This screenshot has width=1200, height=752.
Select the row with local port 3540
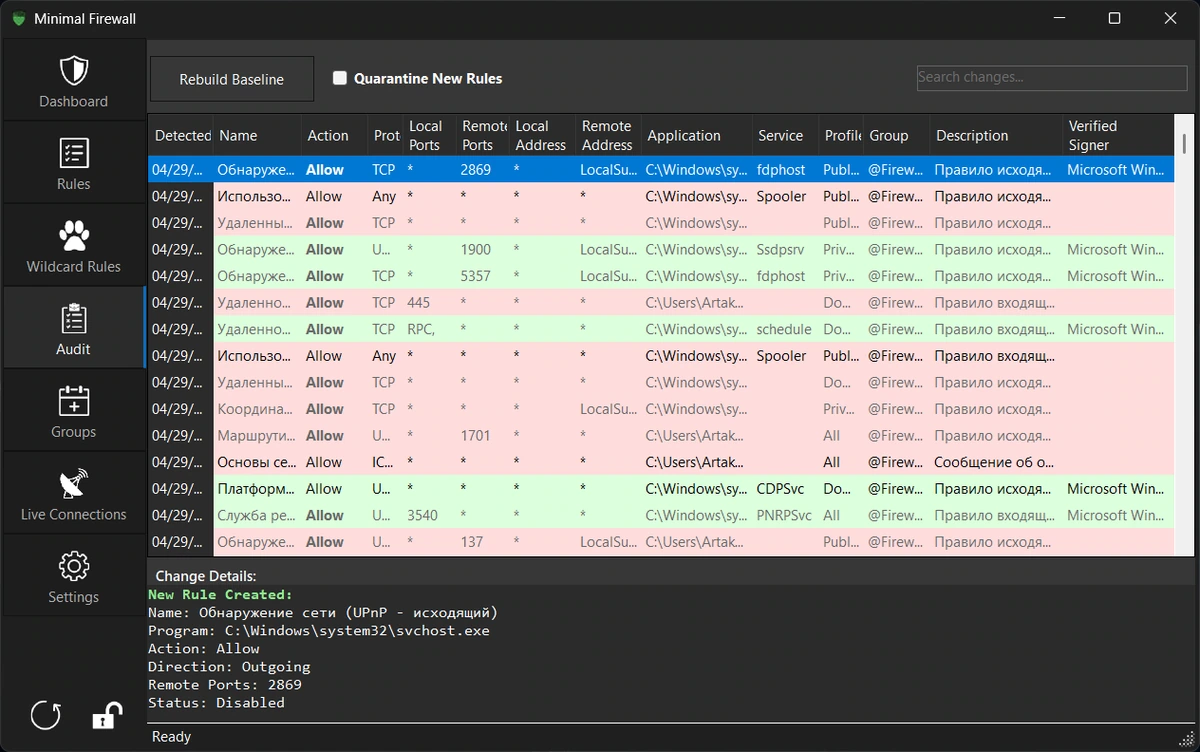coord(660,515)
